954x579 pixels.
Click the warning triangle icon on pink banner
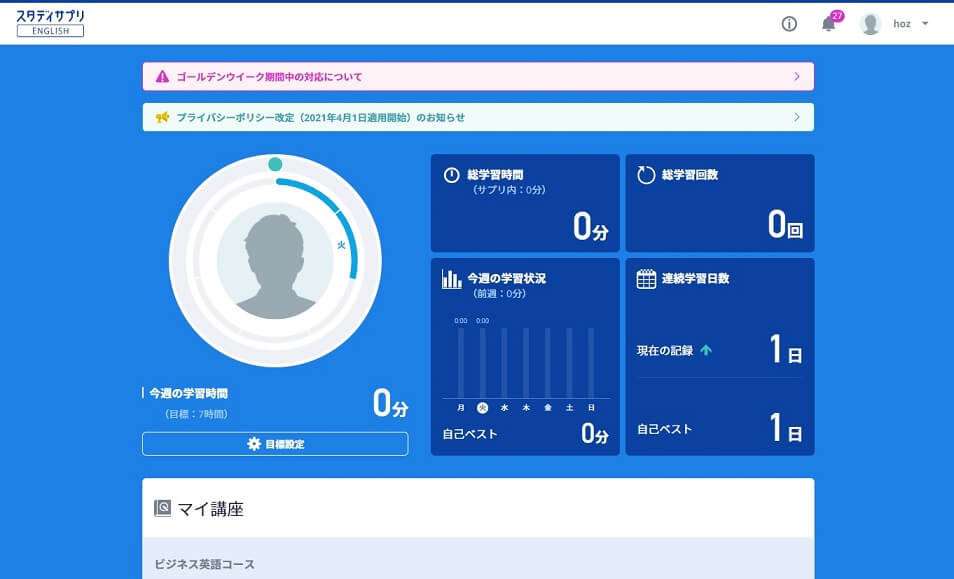(162, 77)
